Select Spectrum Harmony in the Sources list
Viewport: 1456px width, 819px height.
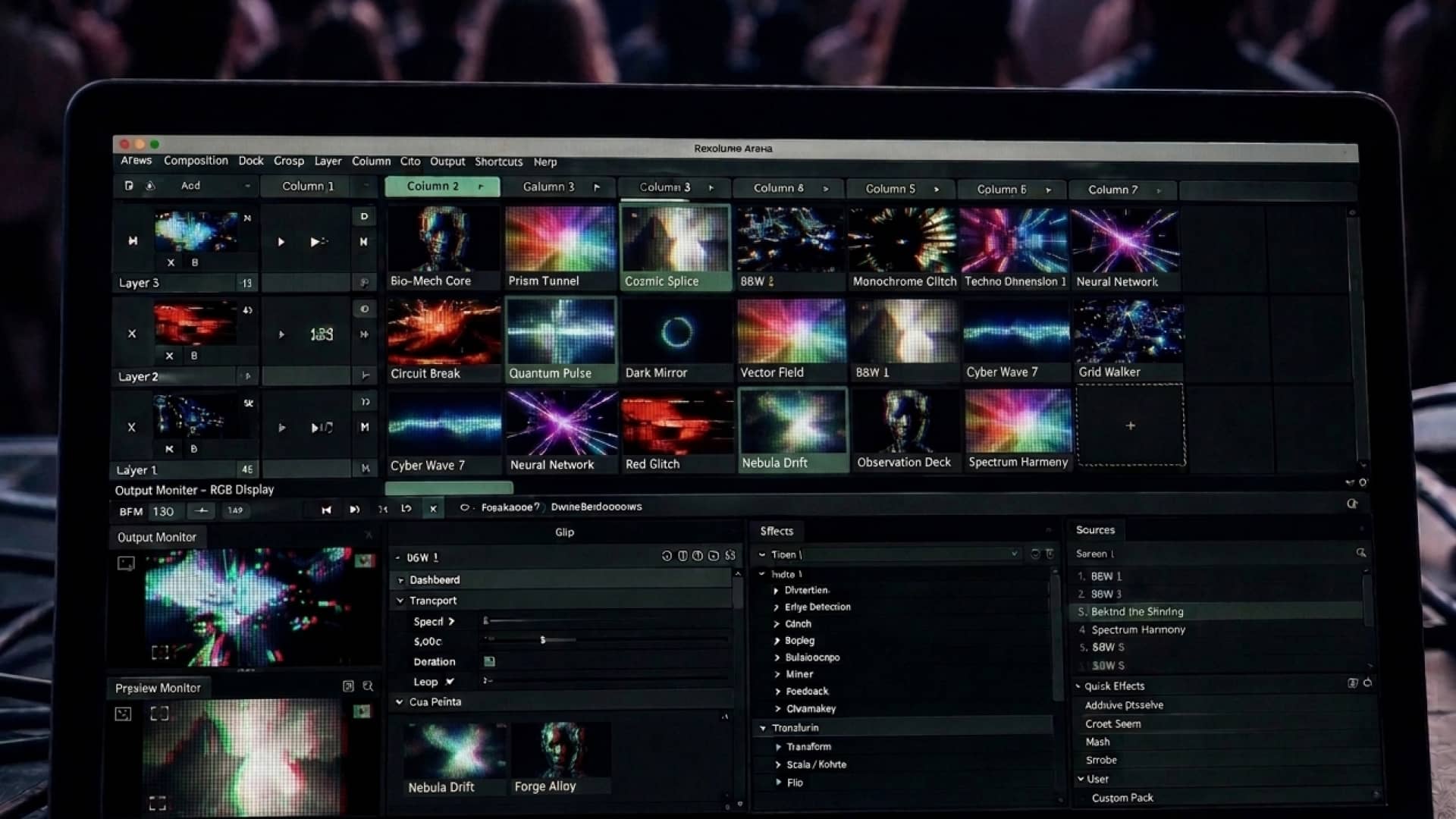pyautogui.click(x=1137, y=629)
